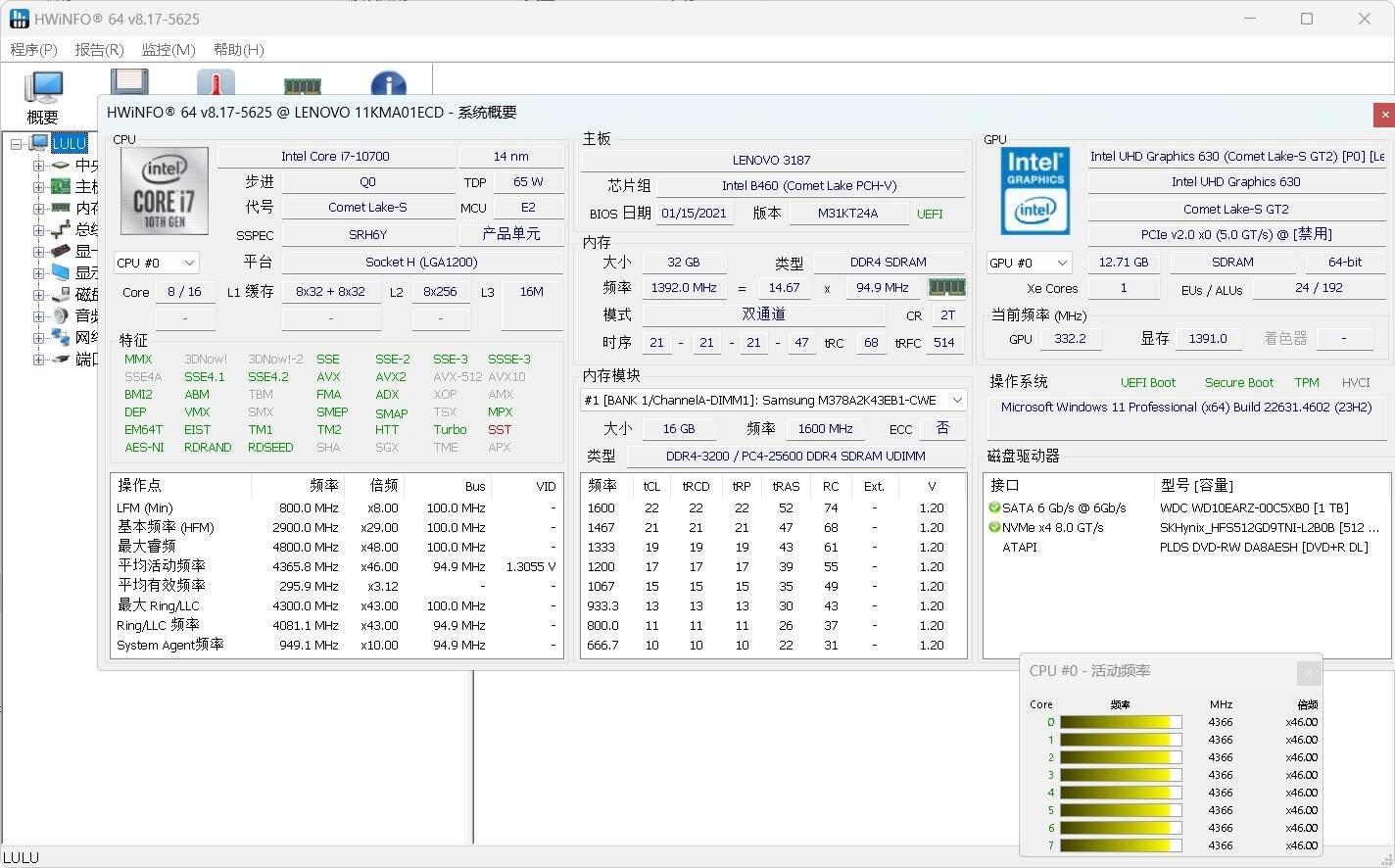The width and height of the screenshot is (1395, 868).
Task: Click the TPM label
Action: coord(1307,383)
